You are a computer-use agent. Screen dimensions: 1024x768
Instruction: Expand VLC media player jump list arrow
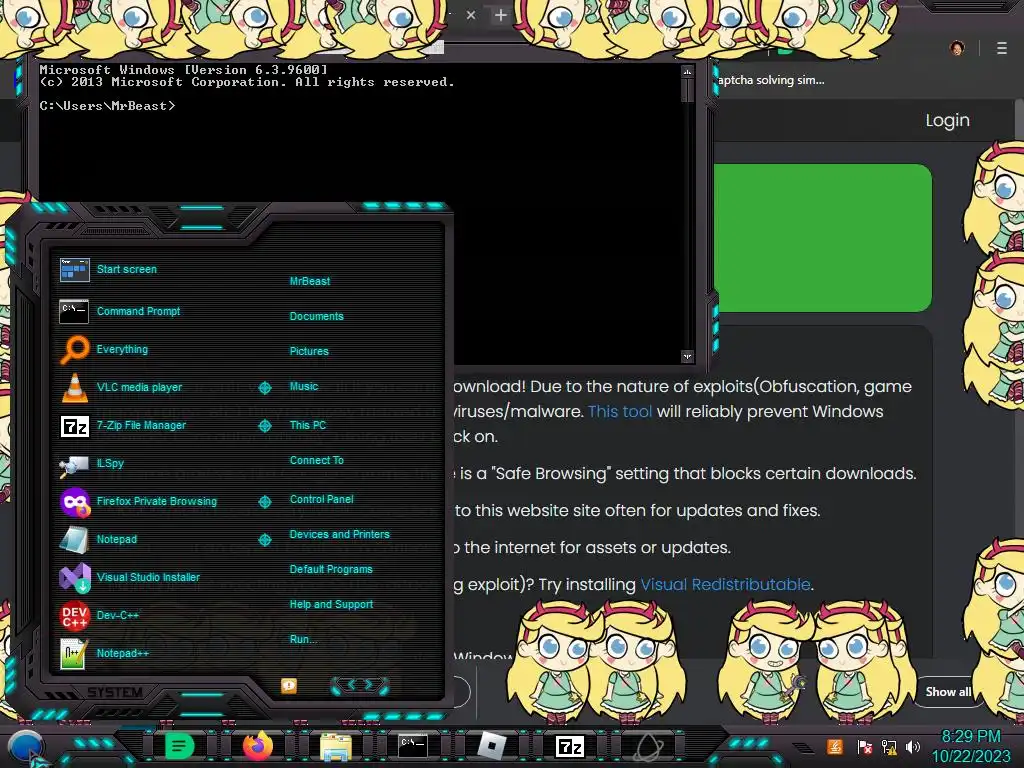[x=264, y=388]
